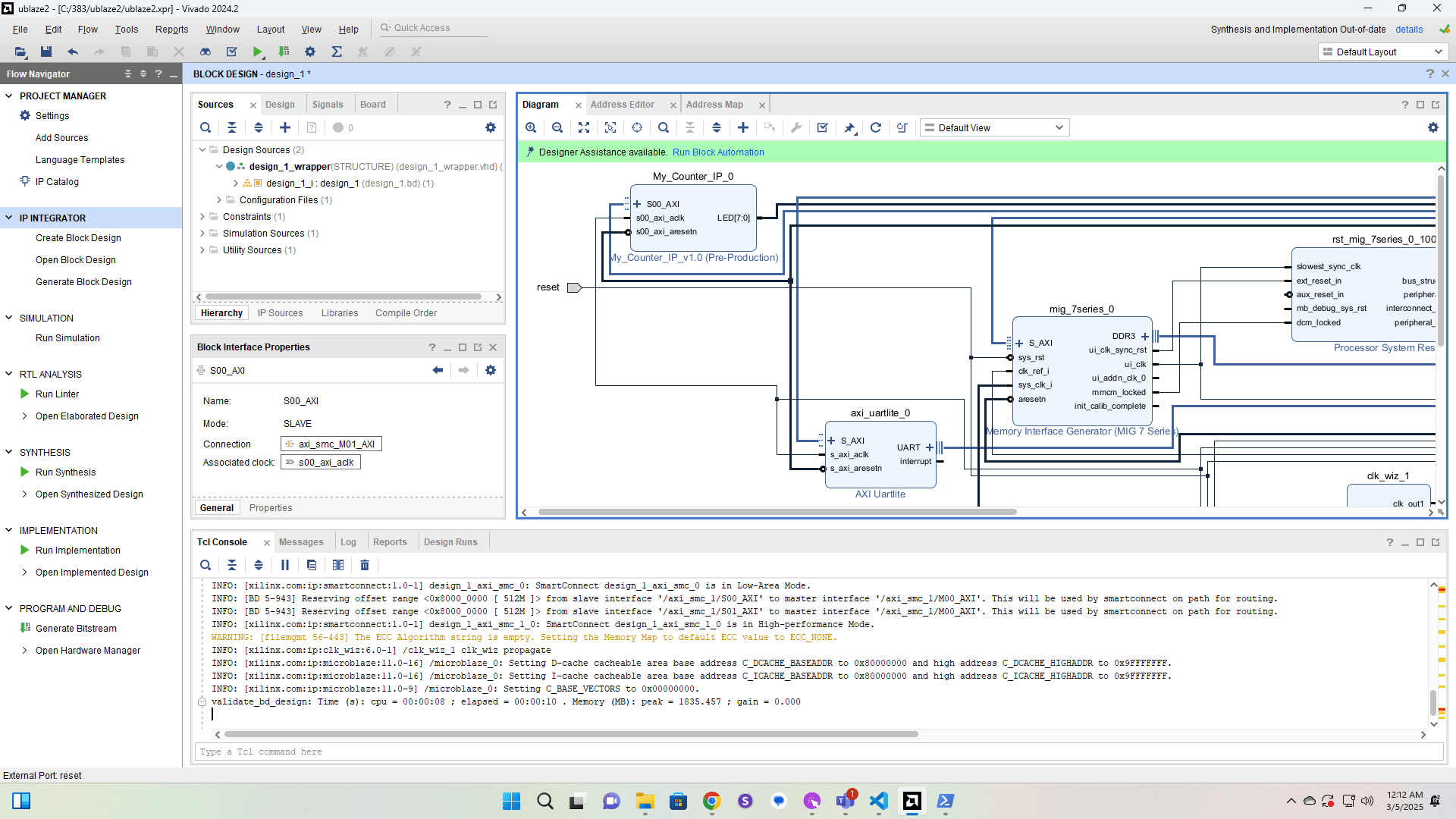Click the Tcl command input field
This screenshot has height=819, width=1456.
(819, 752)
